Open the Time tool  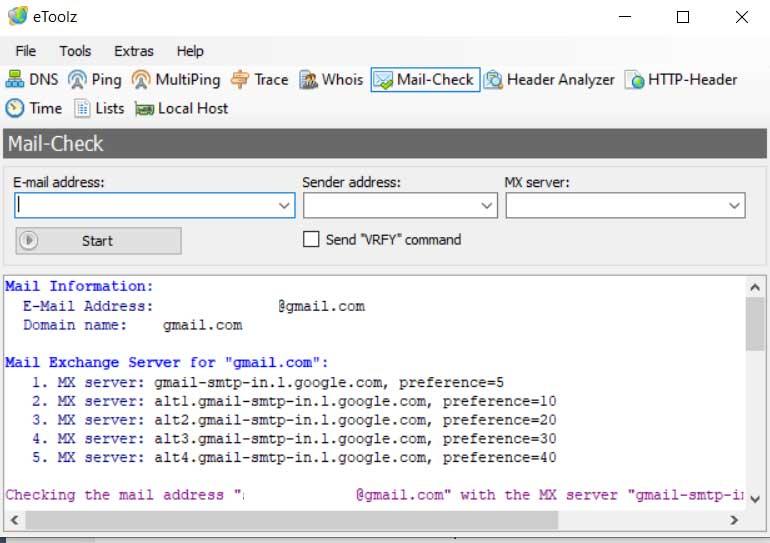point(34,108)
